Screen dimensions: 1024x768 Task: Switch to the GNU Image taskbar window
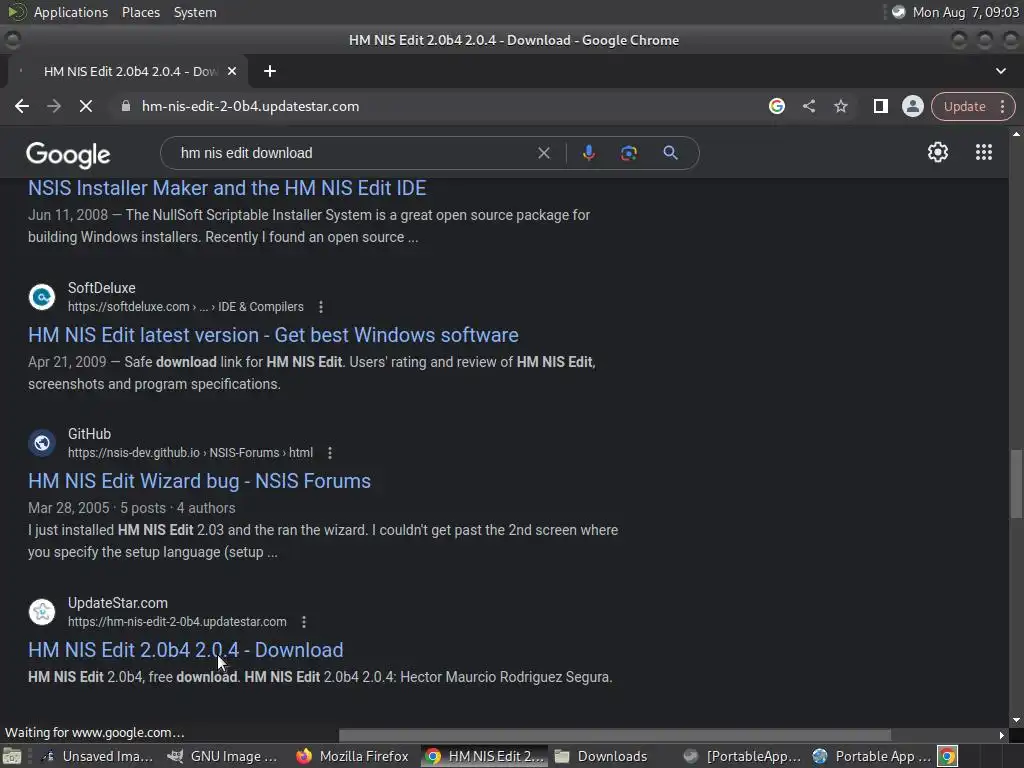(222, 756)
